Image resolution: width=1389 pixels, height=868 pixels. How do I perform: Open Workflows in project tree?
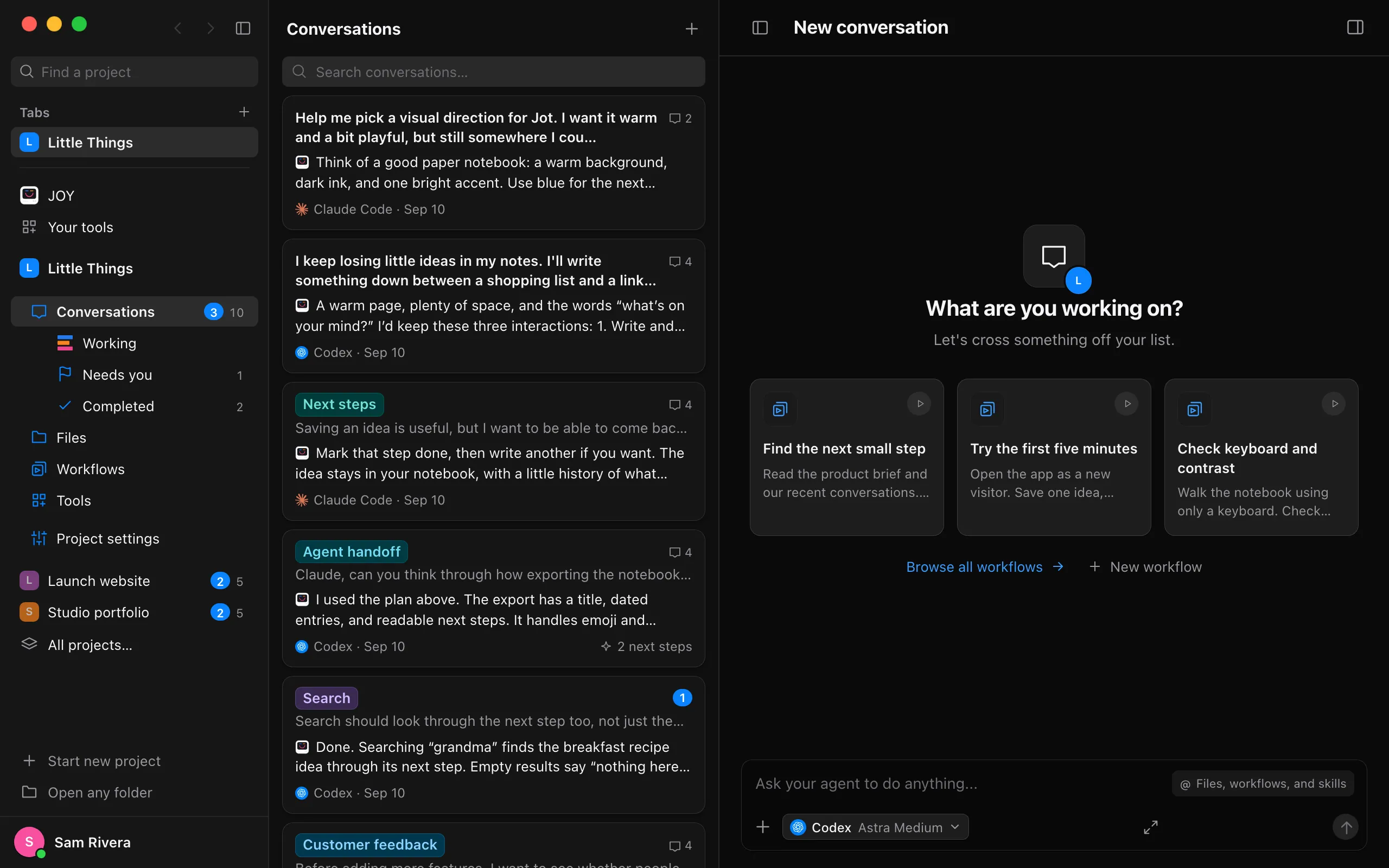pos(135,470)
